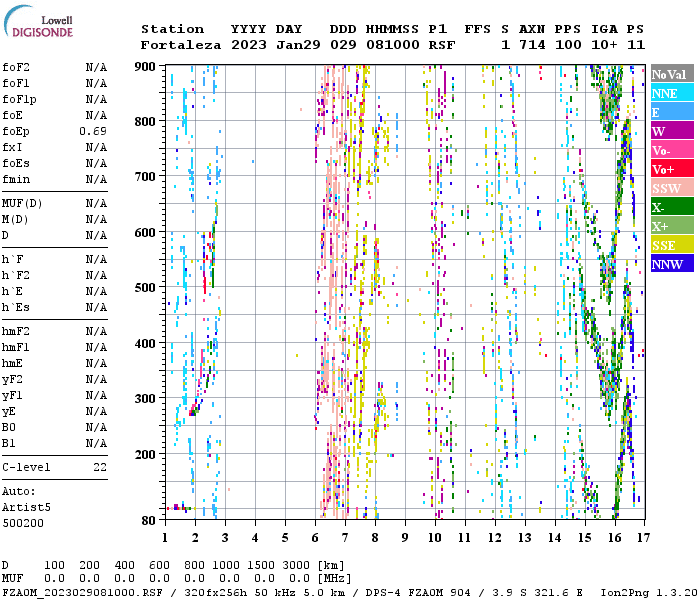Viewport: 700px width, 600px height.
Task: Click the B1 parameter label
Action: (x=9, y=444)
